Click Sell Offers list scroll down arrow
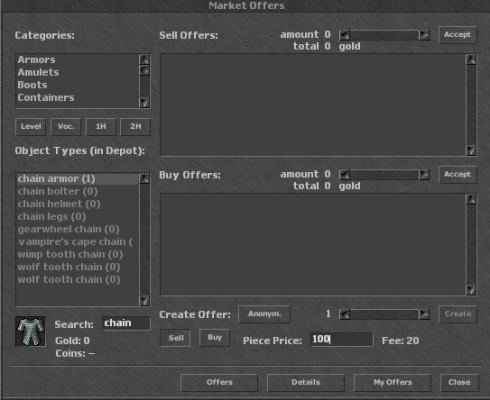The height and width of the screenshot is (400, 490). [x=471, y=150]
